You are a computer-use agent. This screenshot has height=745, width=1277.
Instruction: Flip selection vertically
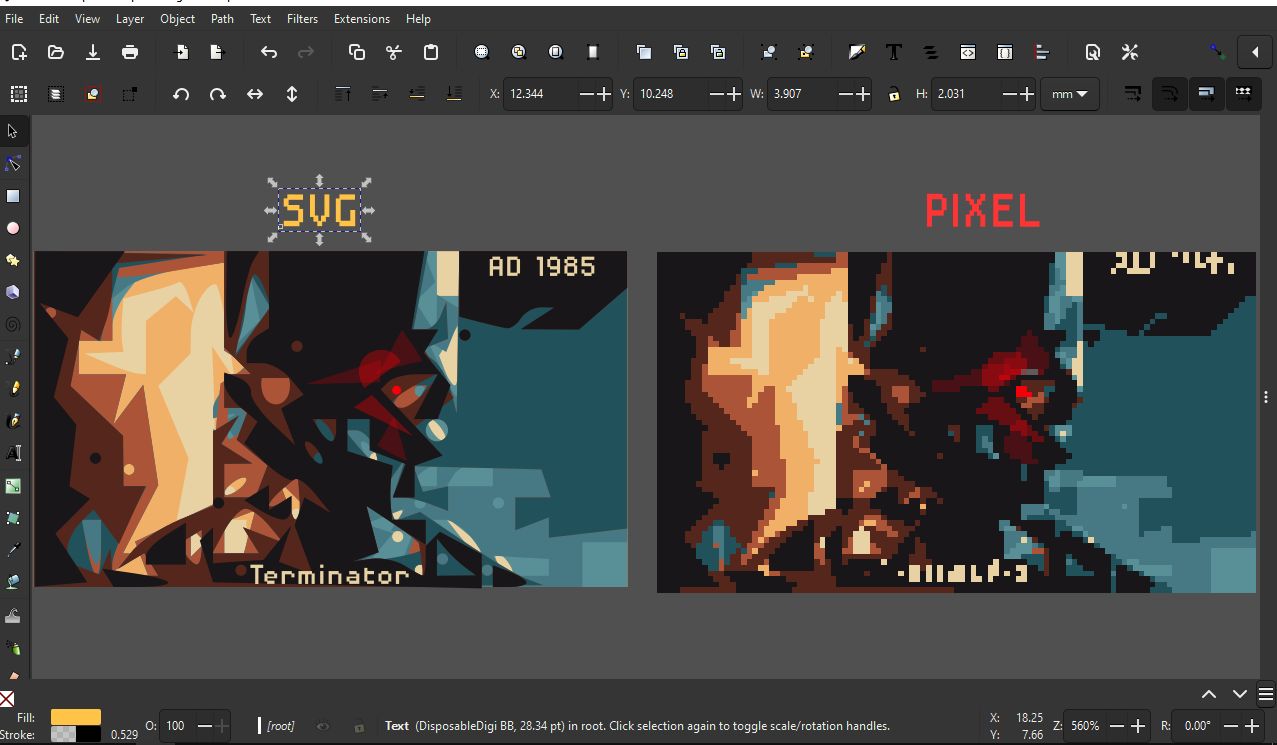pyautogui.click(x=292, y=94)
